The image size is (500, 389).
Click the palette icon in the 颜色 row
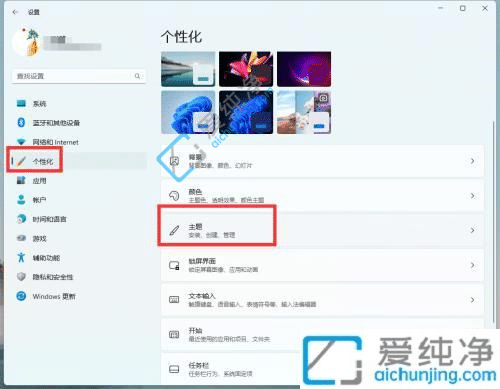(x=174, y=196)
